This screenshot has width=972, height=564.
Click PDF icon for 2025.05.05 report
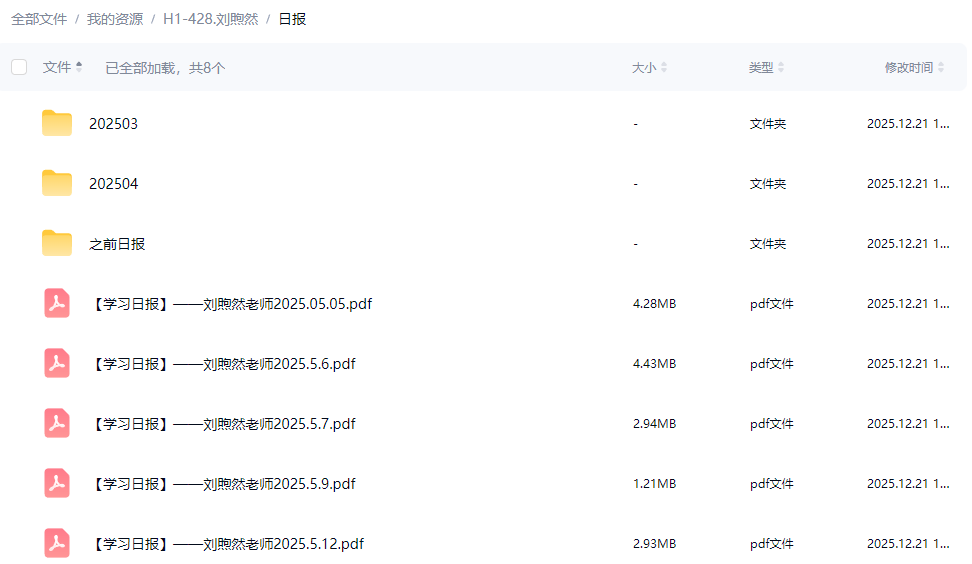[x=57, y=304]
